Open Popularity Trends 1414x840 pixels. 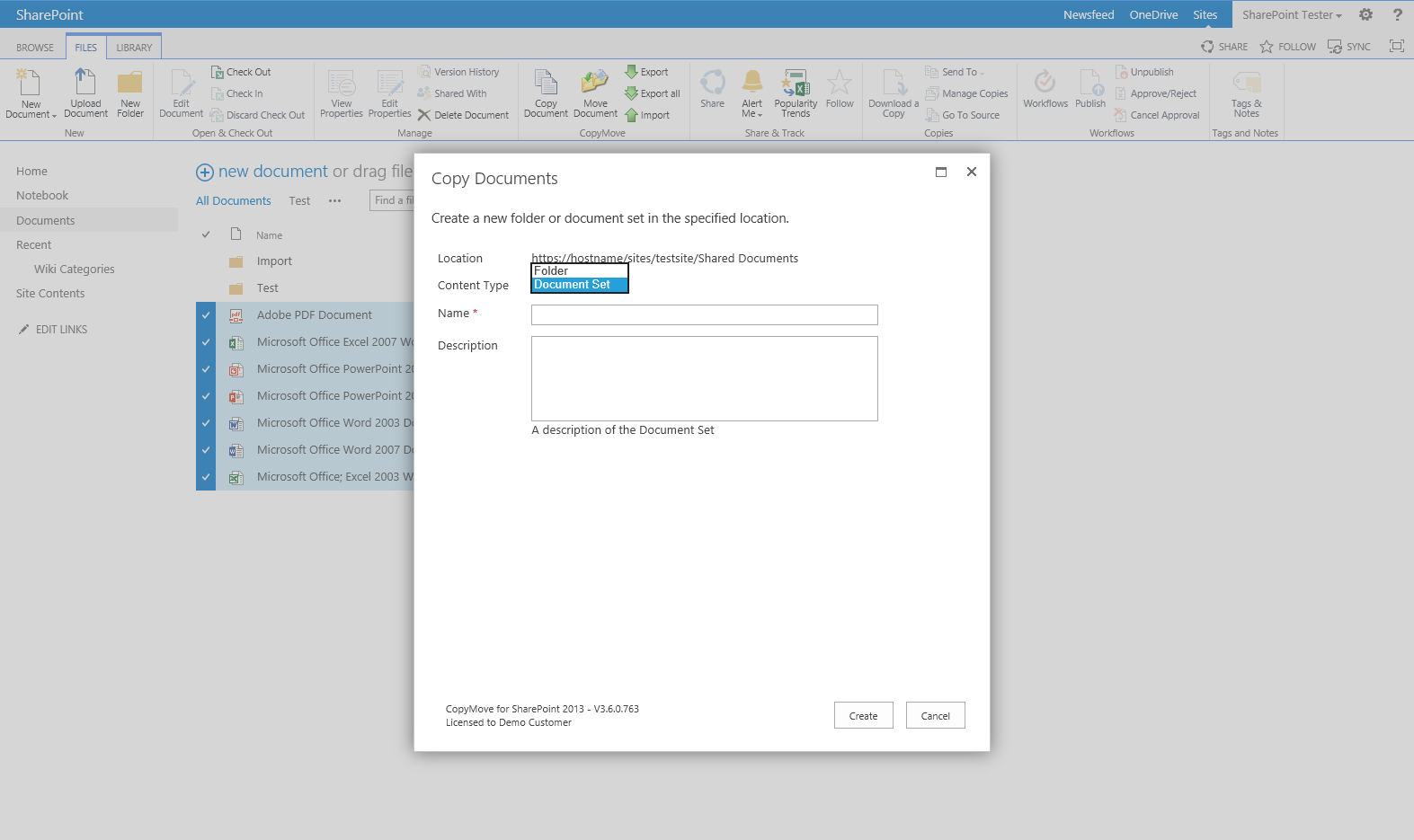coord(796,93)
